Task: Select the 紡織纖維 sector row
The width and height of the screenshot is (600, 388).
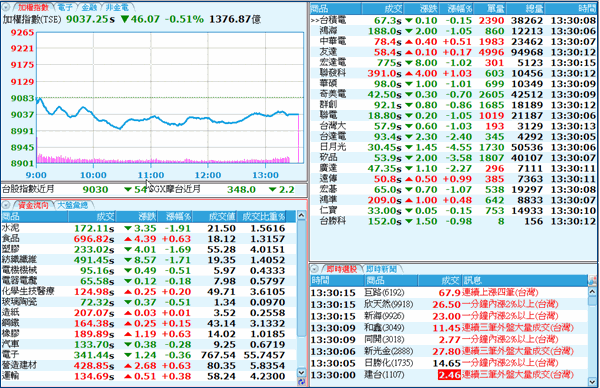Action: (148, 260)
